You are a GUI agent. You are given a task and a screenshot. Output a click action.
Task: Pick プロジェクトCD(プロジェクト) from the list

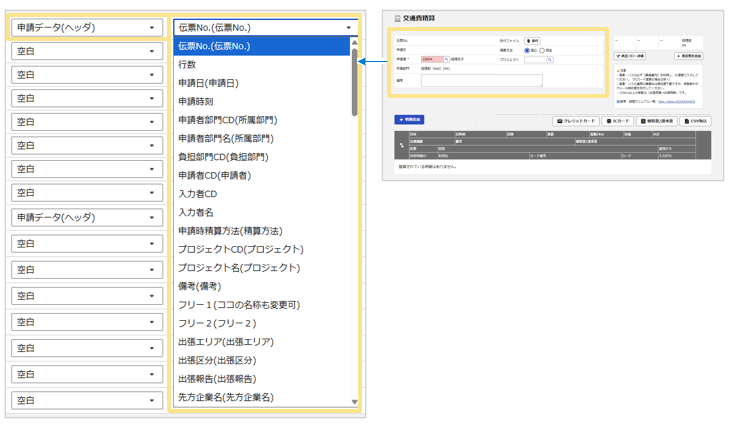click(x=262, y=249)
